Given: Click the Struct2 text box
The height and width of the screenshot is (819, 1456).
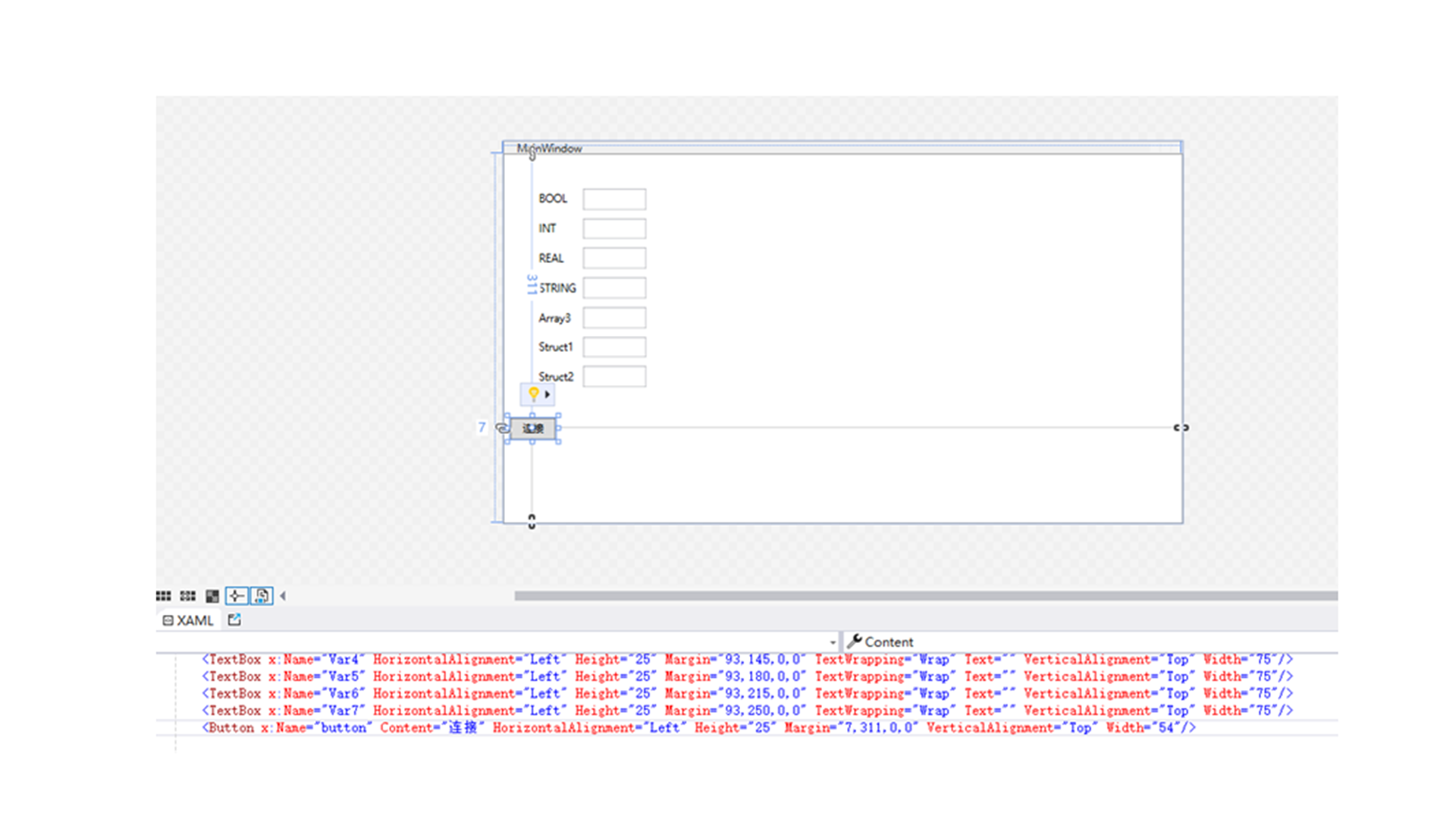Looking at the screenshot, I should pyautogui.click(x=614, y=377).
